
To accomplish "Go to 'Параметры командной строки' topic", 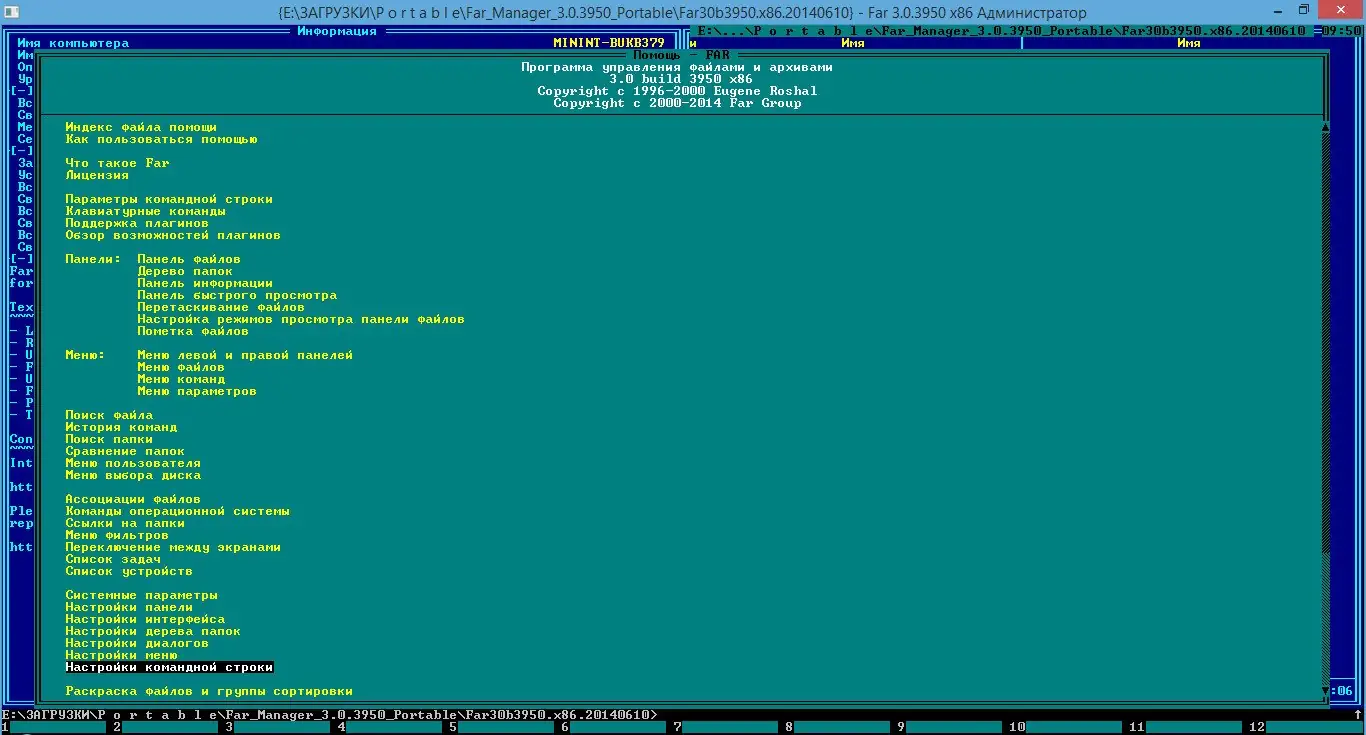I will pos(169,199).
